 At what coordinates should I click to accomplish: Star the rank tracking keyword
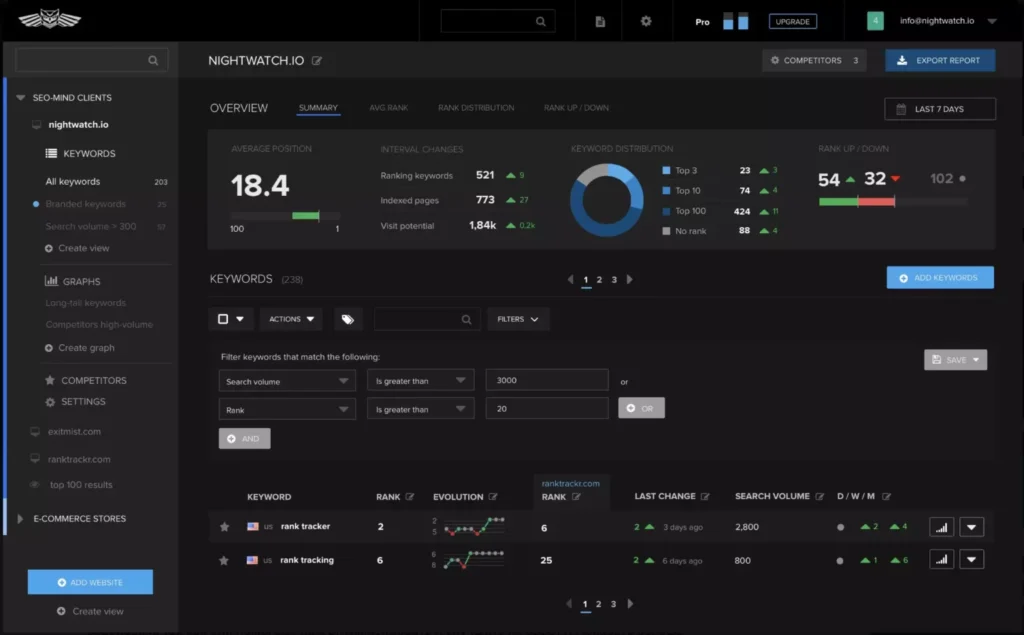(x=224, y=561)
